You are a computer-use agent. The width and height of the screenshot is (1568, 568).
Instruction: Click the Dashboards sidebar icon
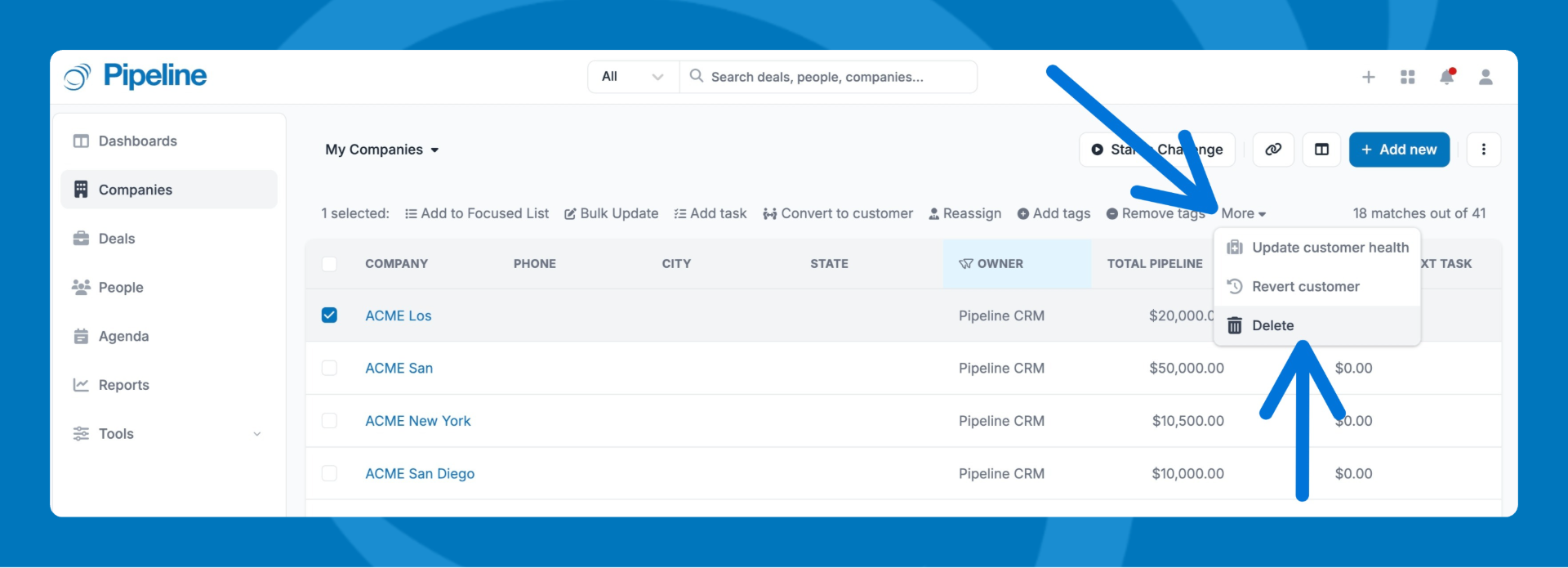point(81,141)
